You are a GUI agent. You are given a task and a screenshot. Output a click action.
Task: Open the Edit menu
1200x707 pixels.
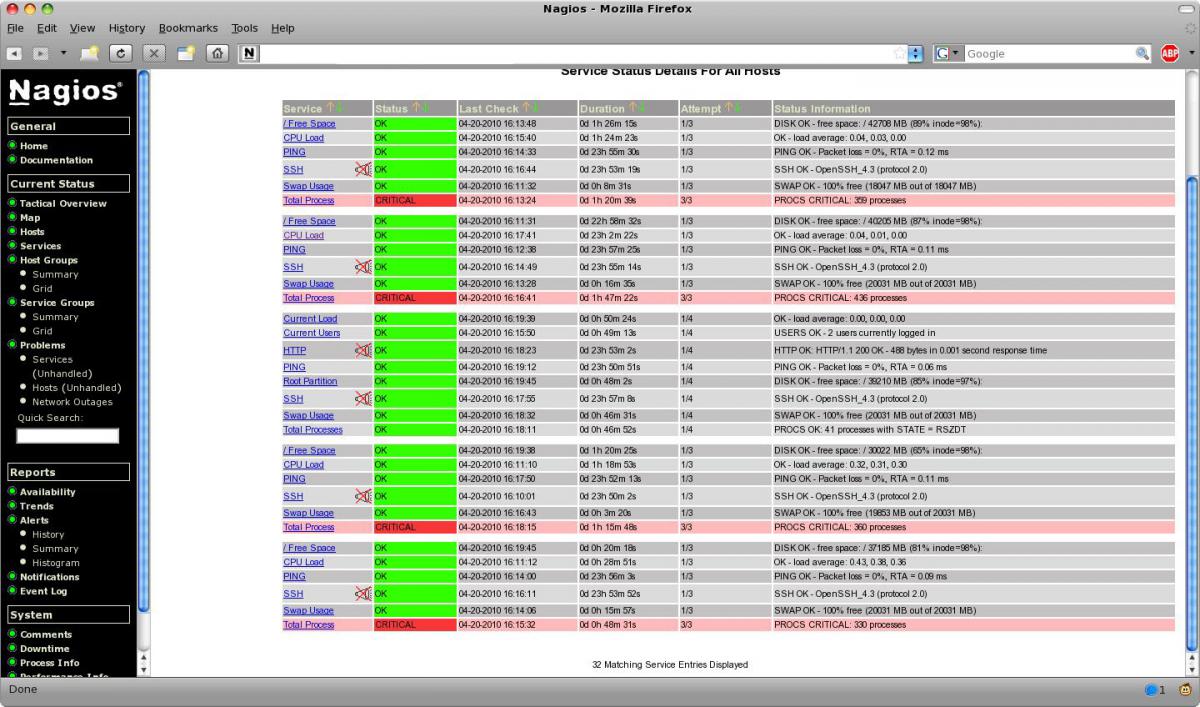pos(47,28)
